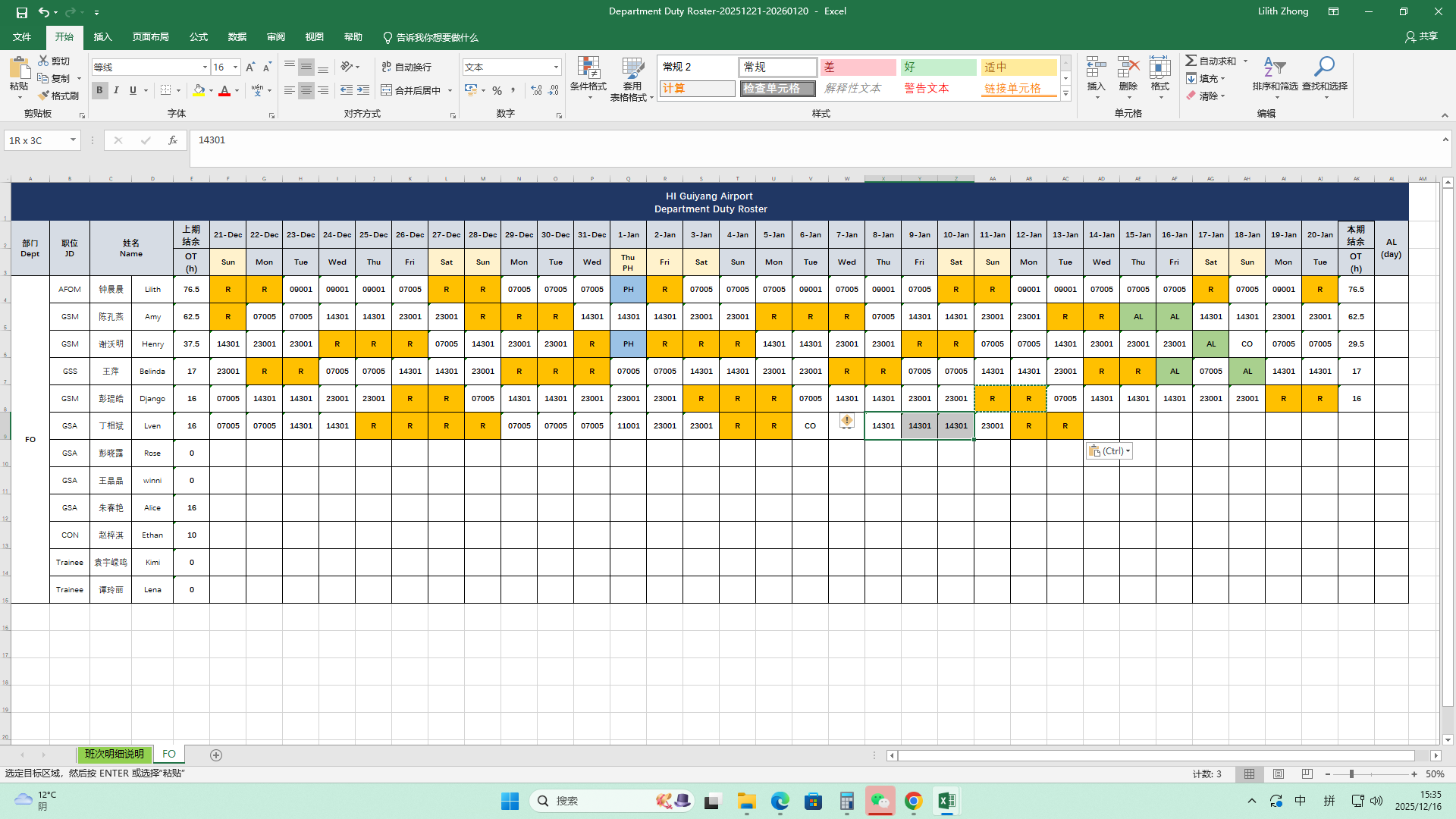1456x819 pixels.
Task: Click the 共享 share button
Action: click(x=1421, y=36)
